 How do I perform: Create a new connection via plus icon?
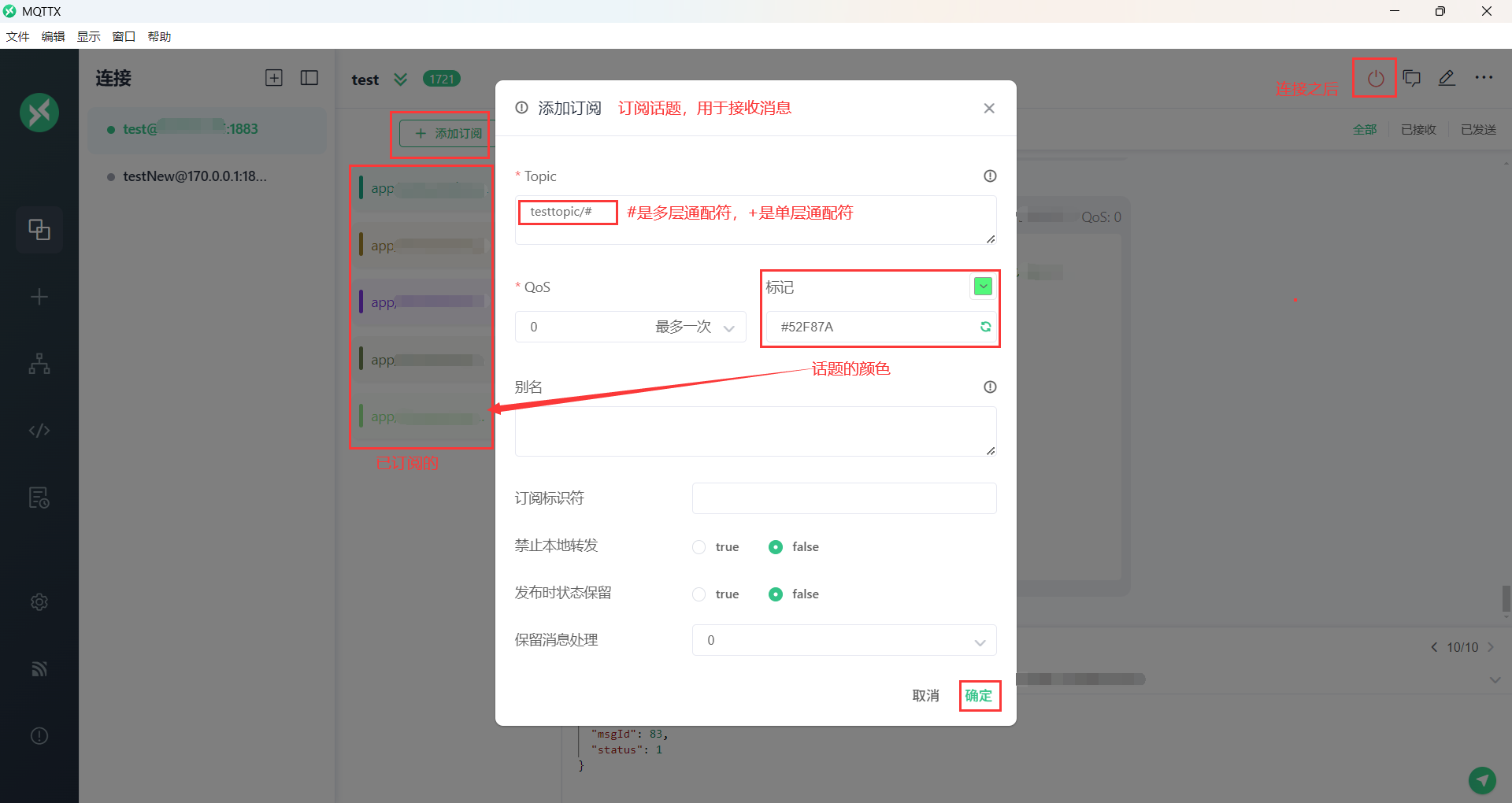pyautogui.click(x=39, y=297)
